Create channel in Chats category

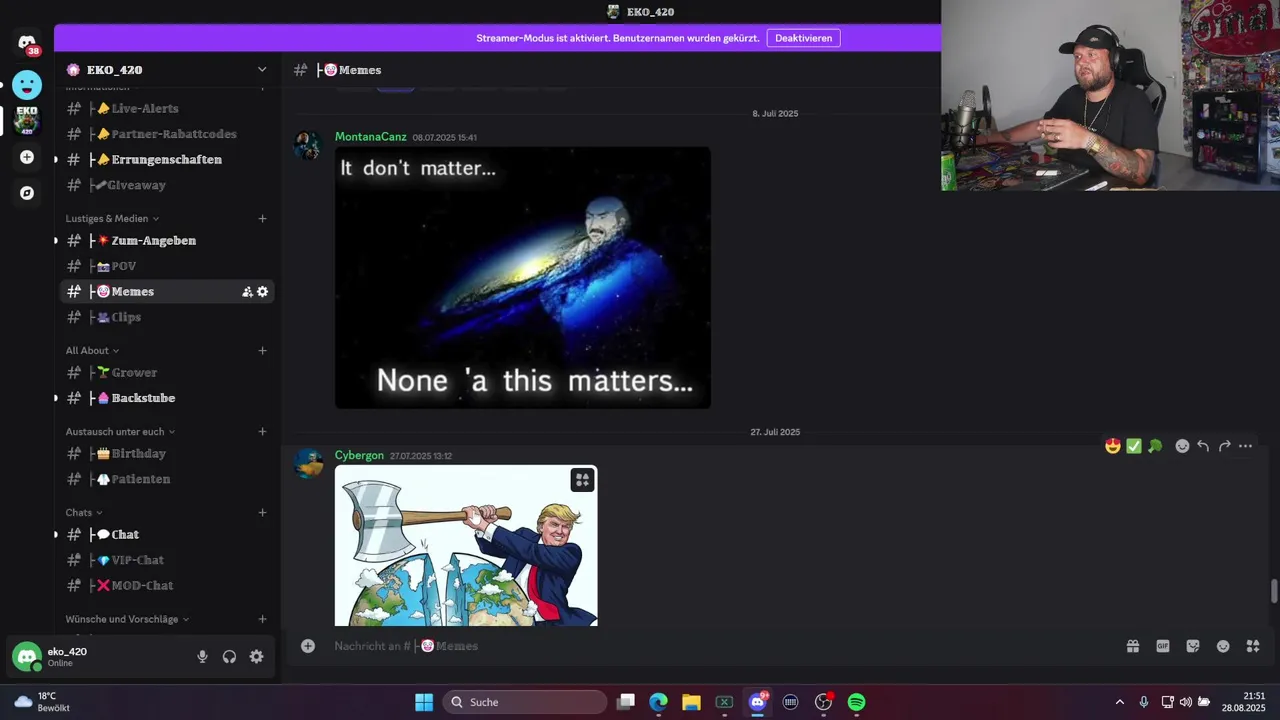[263, 513]
